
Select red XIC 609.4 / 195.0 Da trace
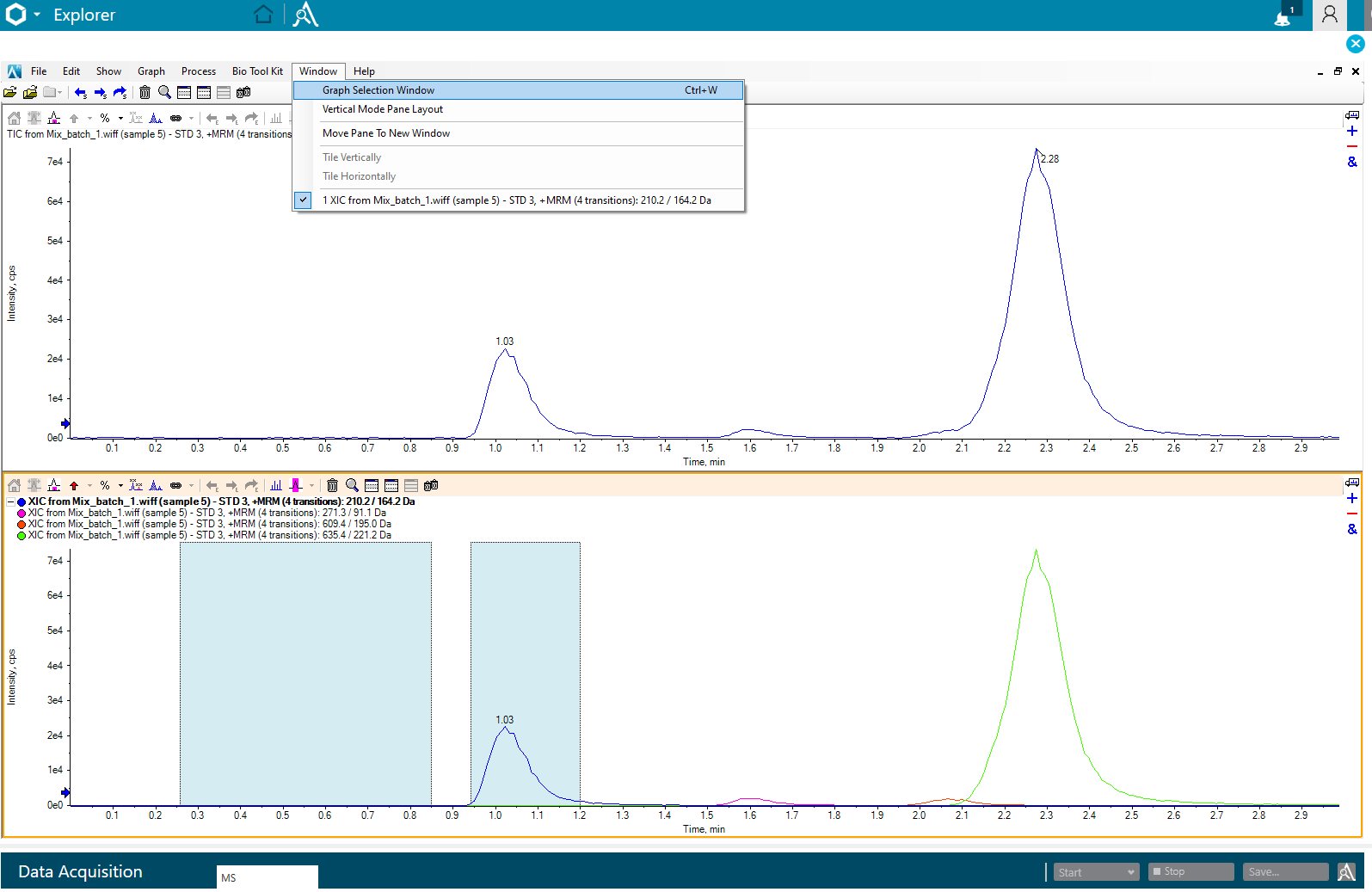pos(204,524)
